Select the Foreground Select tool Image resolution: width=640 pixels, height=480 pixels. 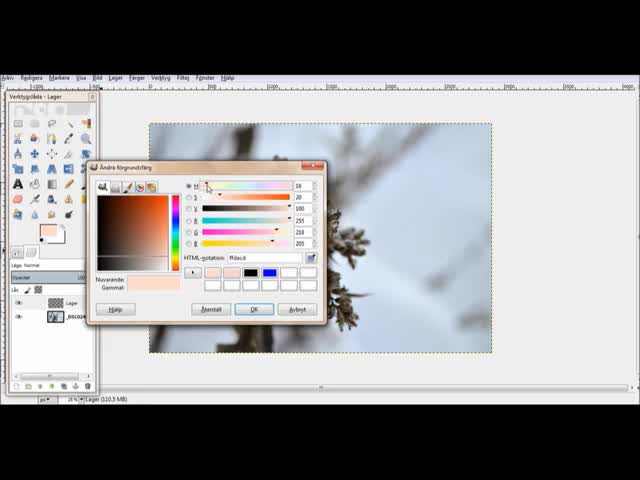35,139
